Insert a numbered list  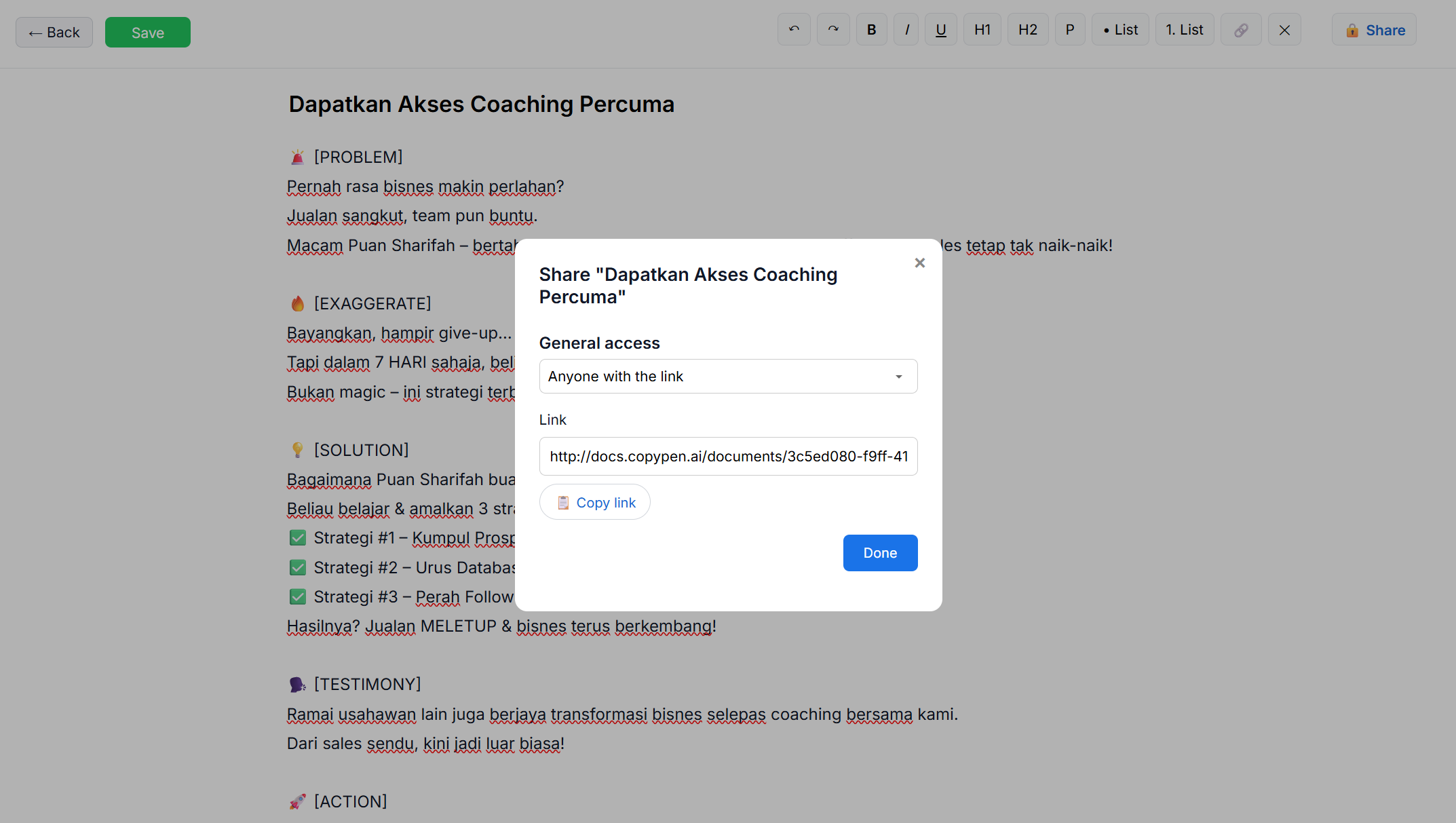click(x=1184, y=30)
